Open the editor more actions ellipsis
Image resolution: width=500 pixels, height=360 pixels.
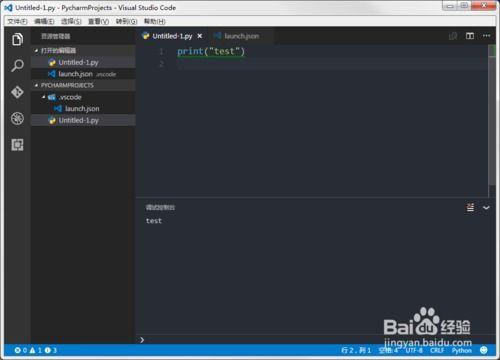pyautogui.click(x=486, y=36)
